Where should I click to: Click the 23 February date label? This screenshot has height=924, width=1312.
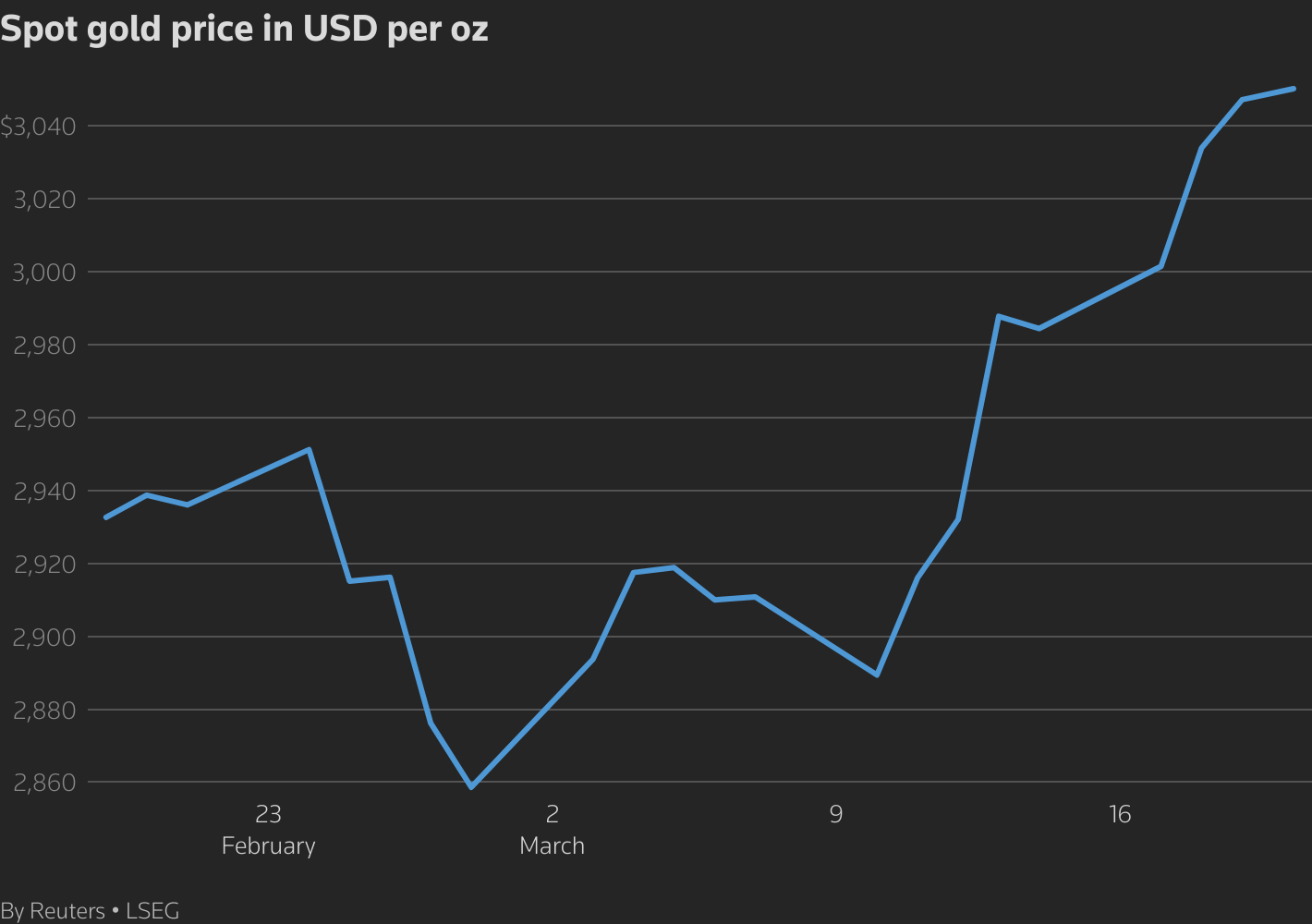click(268, 829)
